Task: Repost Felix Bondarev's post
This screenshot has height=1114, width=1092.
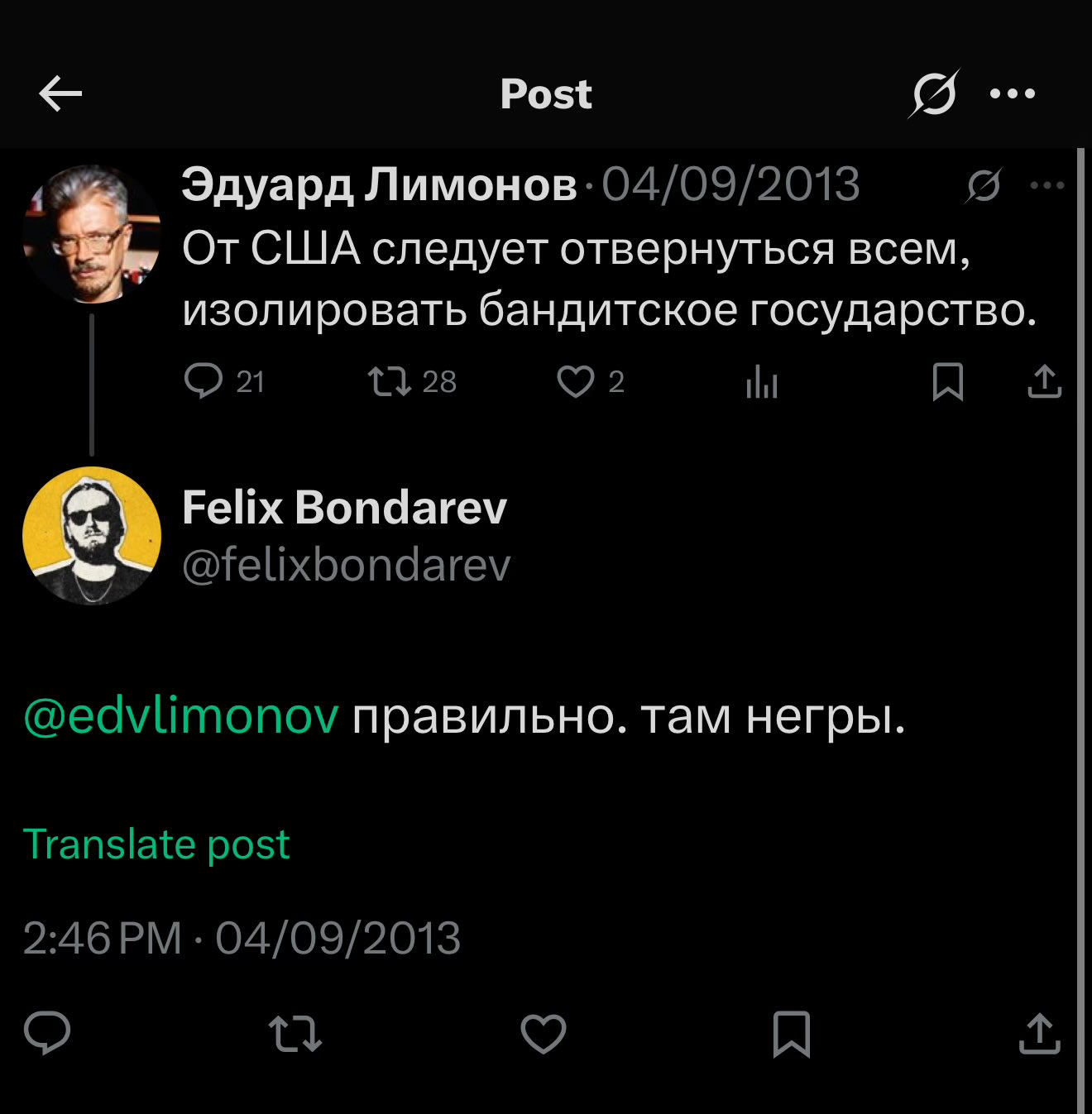Action: (x=295, y=1034)
